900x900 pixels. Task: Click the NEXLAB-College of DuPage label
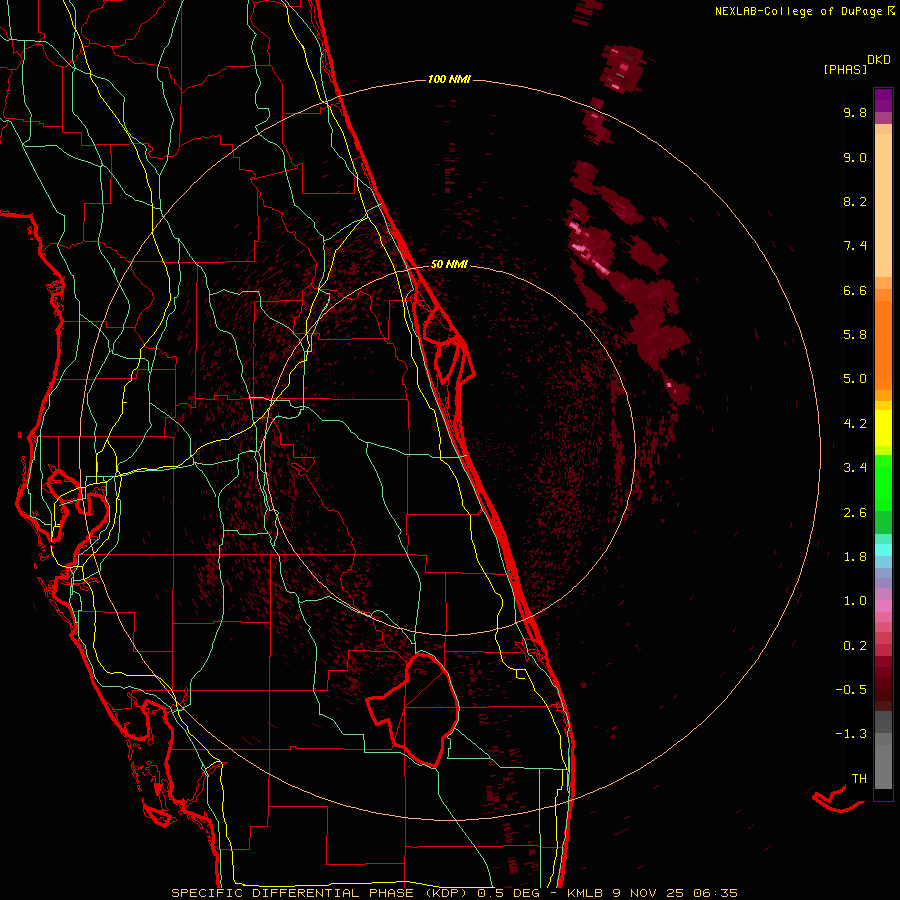[800, 11]
